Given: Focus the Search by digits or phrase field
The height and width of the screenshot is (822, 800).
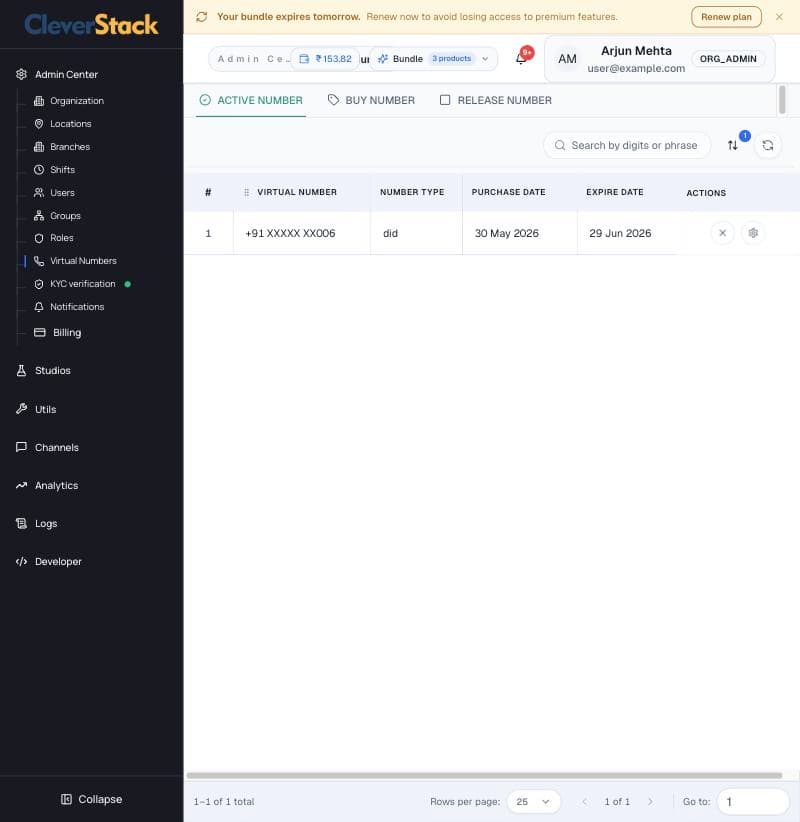Looking at the screenshot, I should [x=627, y=145].
